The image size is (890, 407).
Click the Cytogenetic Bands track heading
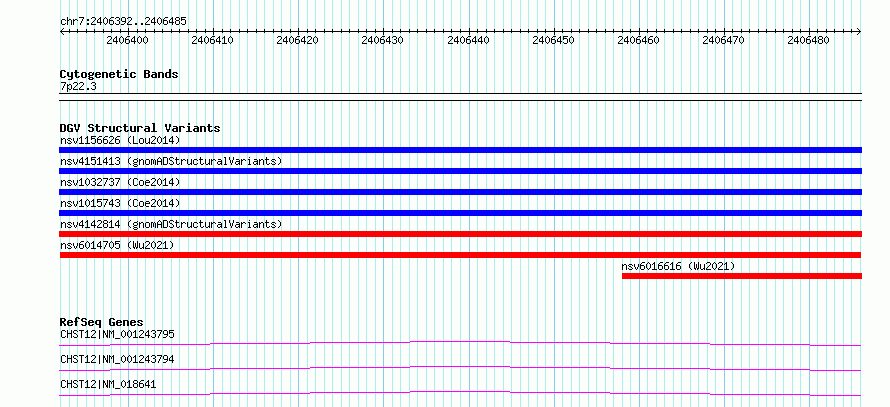tap(119, 74)
